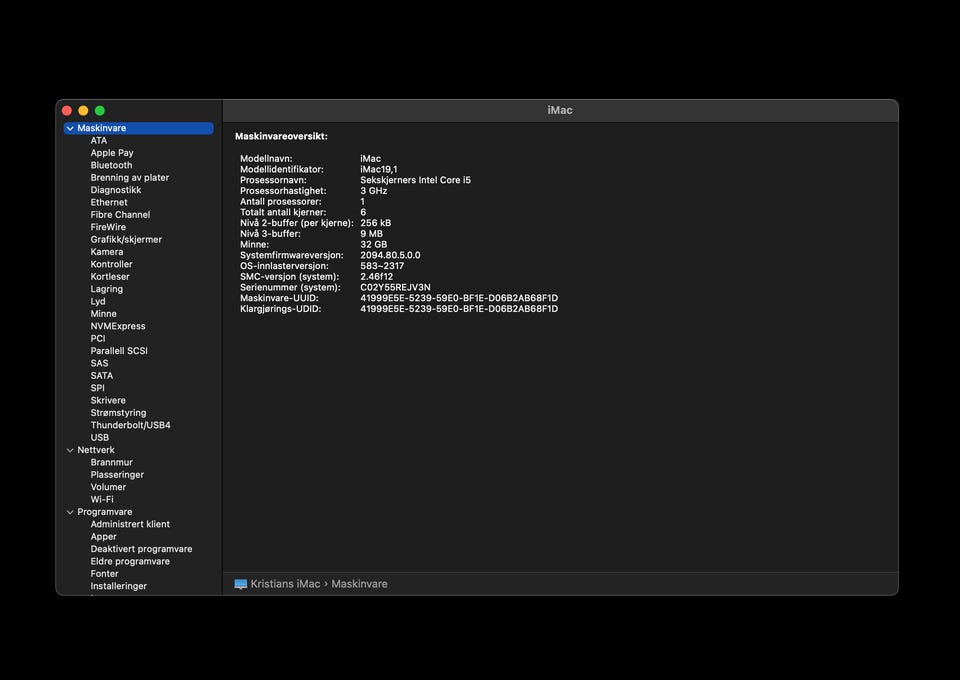Select Kamera in the sidebar
This screenshot has height=680, width=960.
[x=107, y=252]
